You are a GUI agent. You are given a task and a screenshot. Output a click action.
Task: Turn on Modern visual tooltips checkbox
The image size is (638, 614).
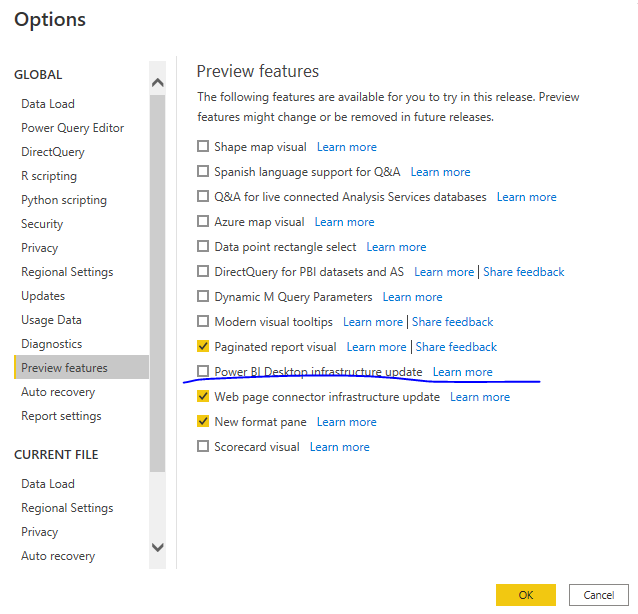(203, 321)
